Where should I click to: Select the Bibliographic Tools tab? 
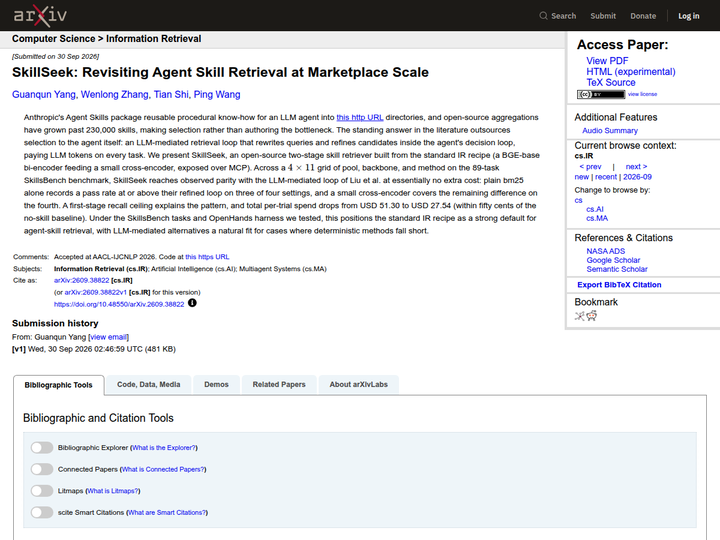58,385
